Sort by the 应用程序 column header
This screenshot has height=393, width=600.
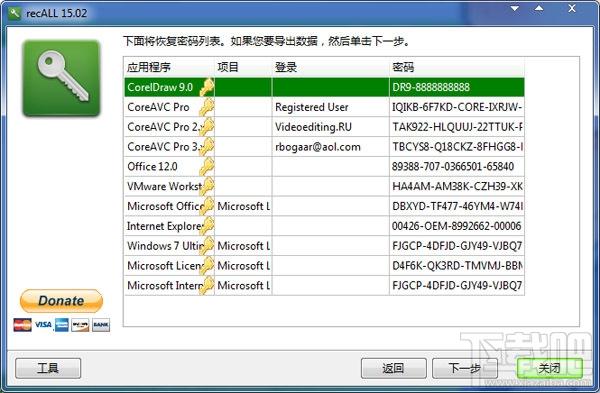click(169, 67)
